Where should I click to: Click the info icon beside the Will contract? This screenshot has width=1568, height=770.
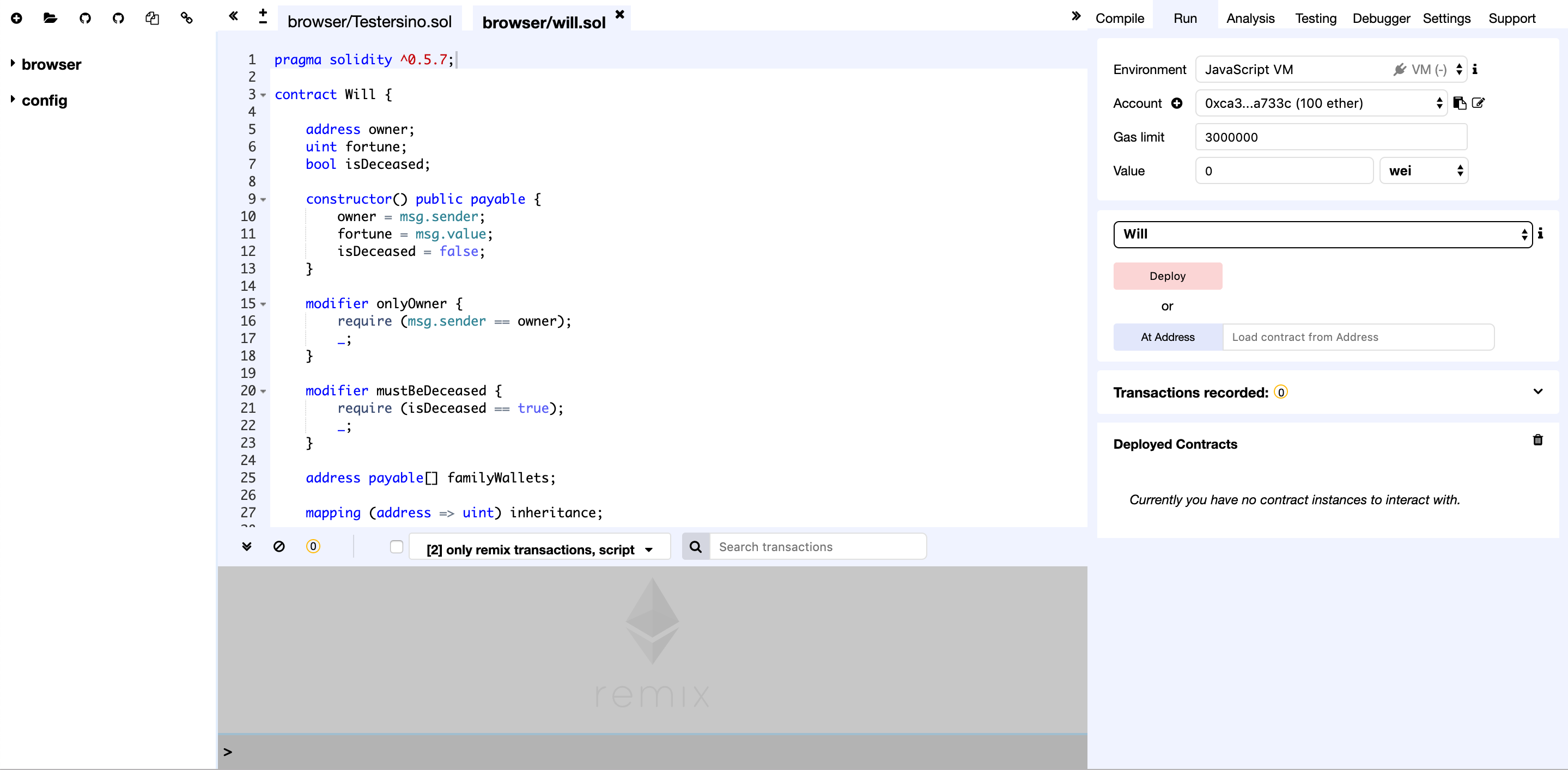[1541, 234]
